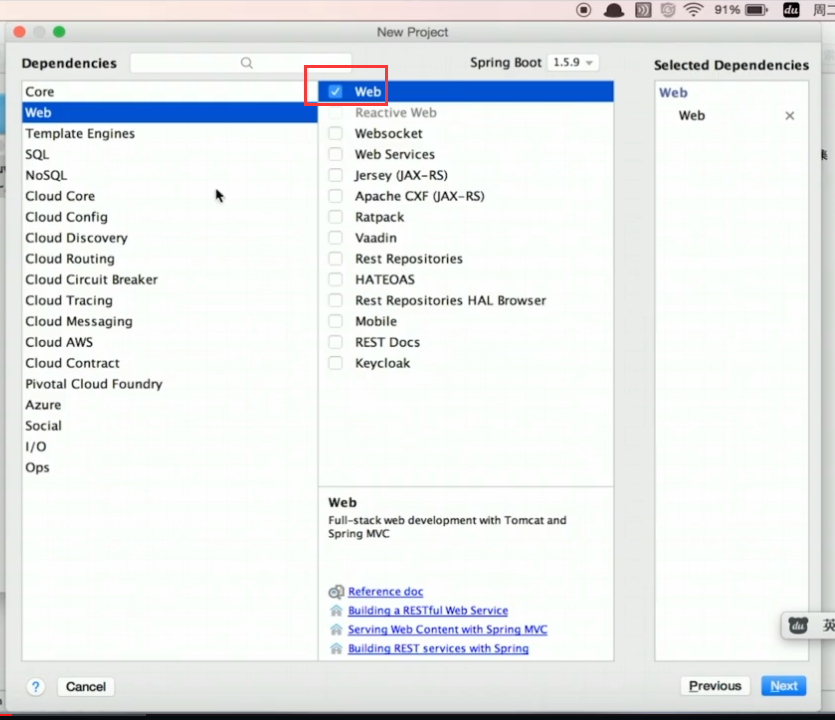This screenshot has height=720, width=835.
Task: Click the search magnifier icon in Dependencies field
Action: click(x=246, y=63)
